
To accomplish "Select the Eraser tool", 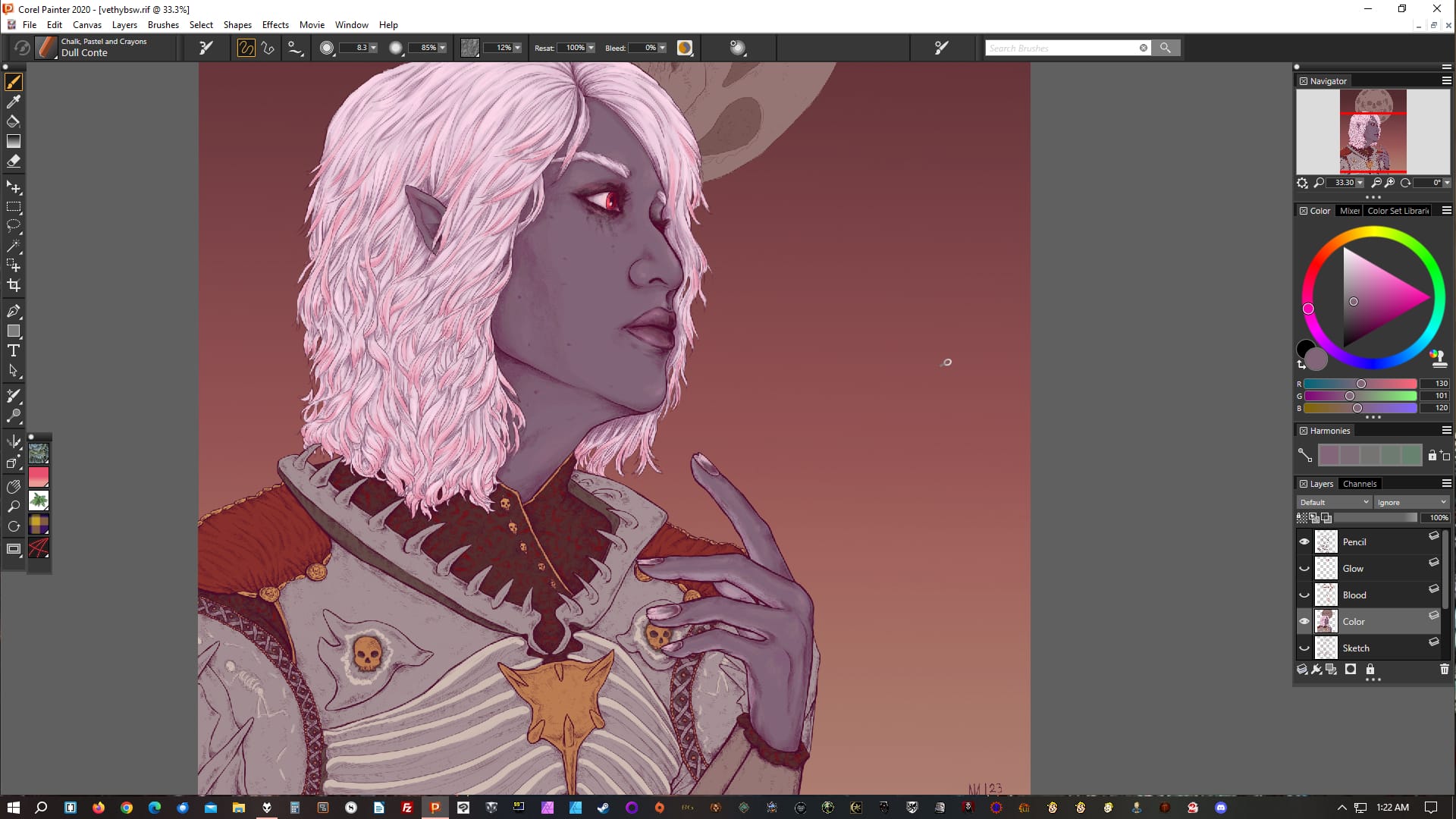I will [14, 161].
